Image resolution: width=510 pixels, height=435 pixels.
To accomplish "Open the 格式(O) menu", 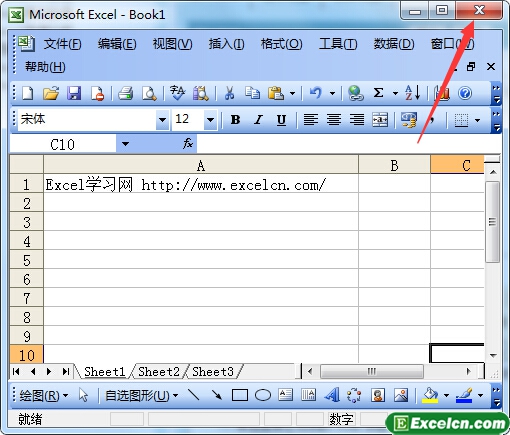I will [x=281, y=44].
